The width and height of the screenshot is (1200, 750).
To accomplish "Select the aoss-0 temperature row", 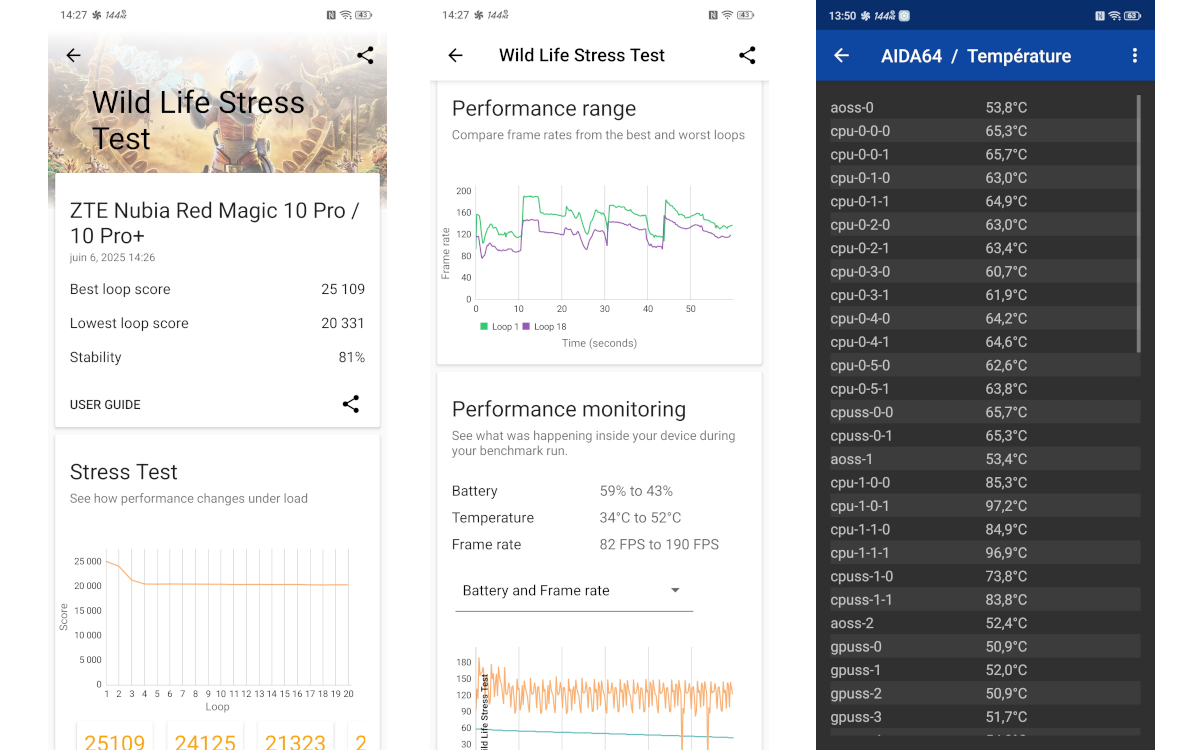I will click(983, 107).
